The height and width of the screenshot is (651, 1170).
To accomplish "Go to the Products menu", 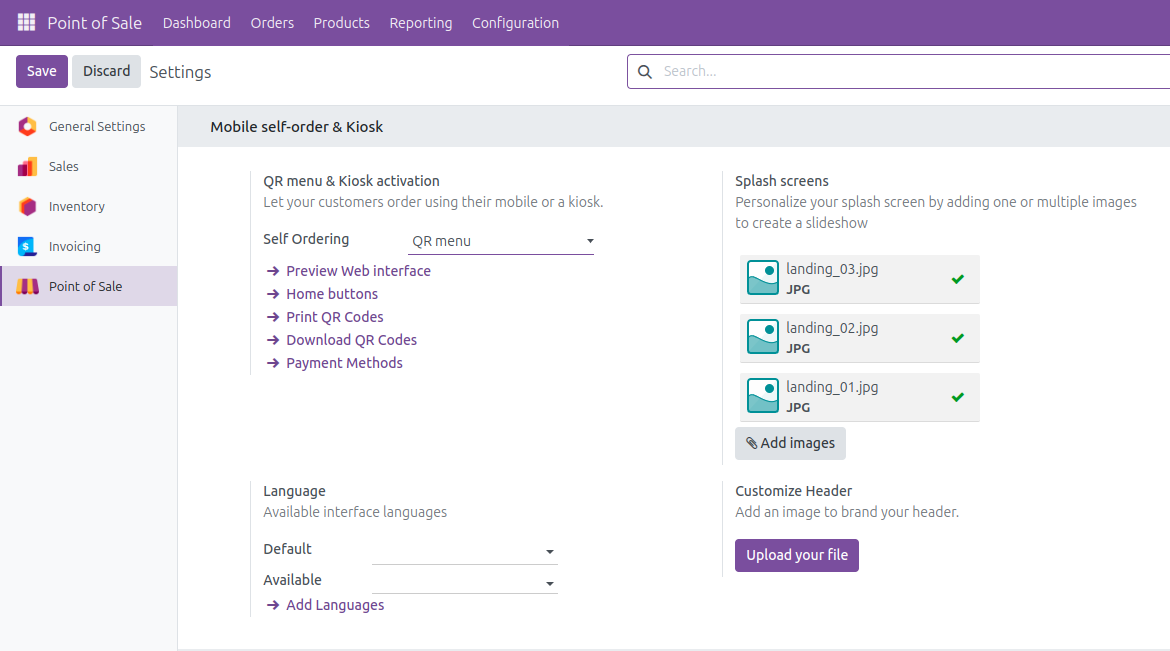I will 341,23.
